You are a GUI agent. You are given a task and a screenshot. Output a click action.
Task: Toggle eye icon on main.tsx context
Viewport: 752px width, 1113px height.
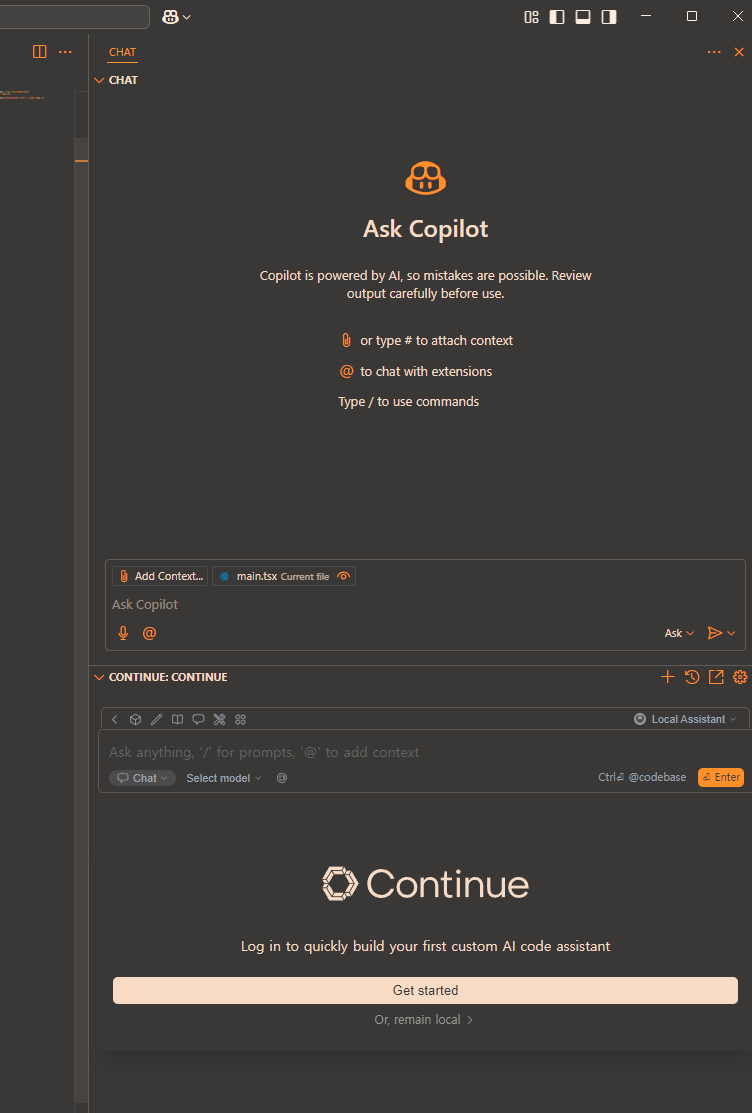tap(344, 576)
